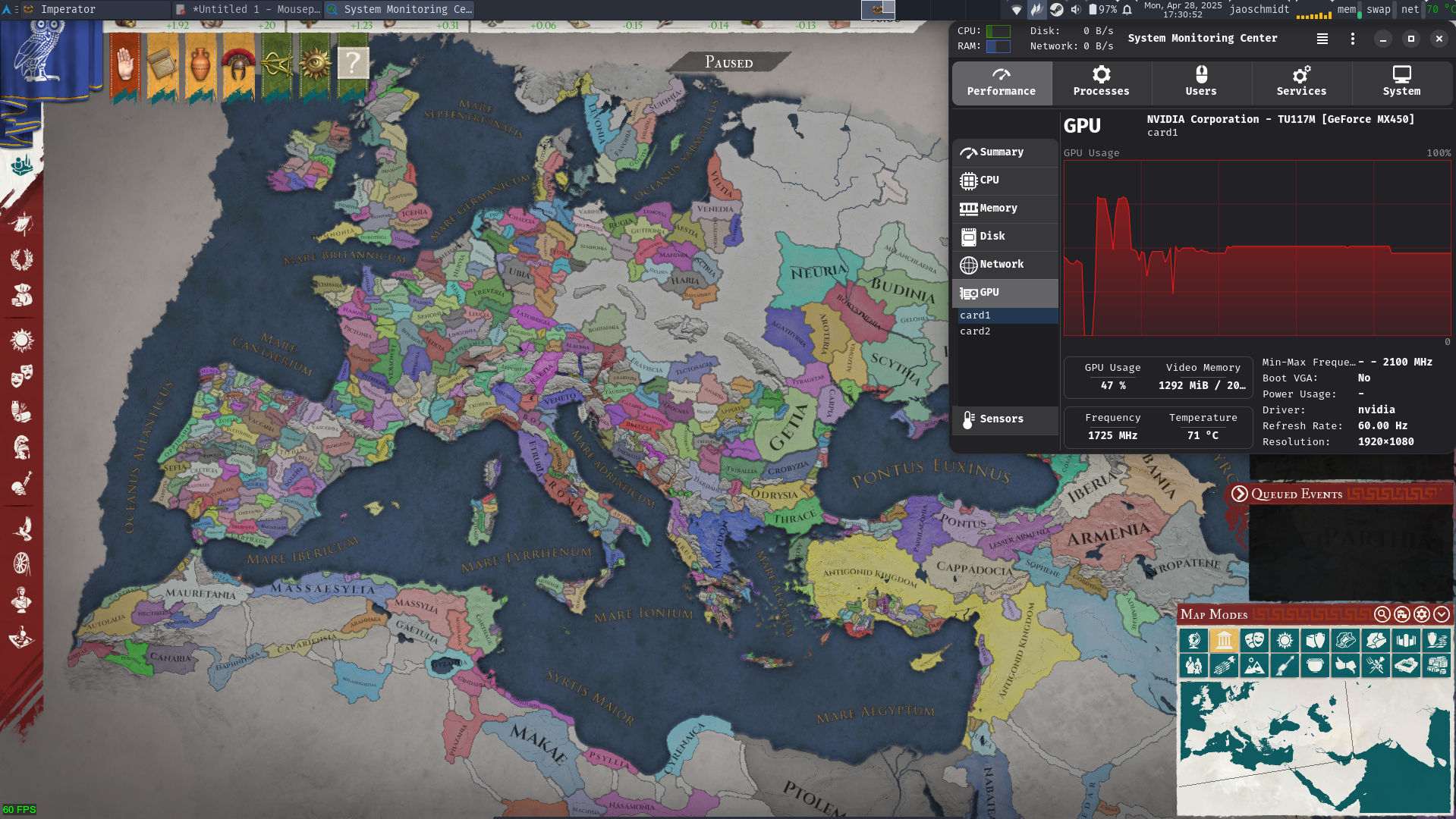
Task: Open the amphora alert banner
Action: pos(200,68)
